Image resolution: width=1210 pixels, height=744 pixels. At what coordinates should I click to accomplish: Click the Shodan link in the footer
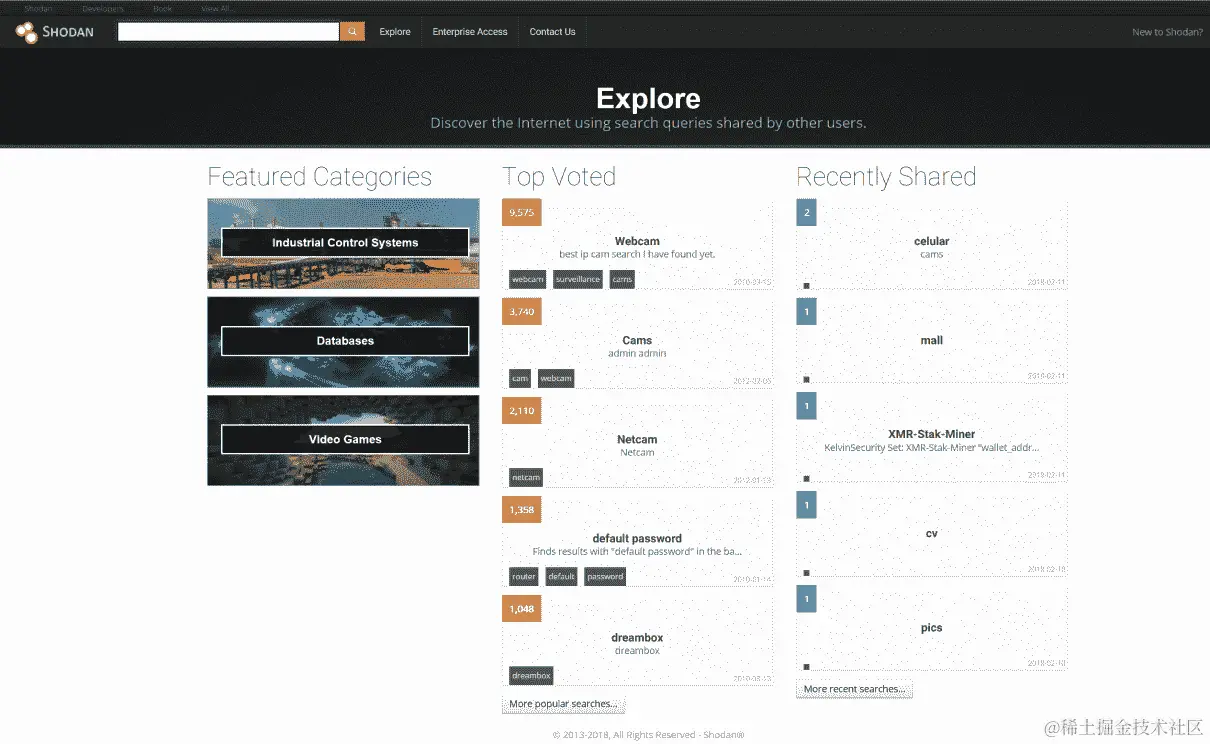[x=724, y=735]
